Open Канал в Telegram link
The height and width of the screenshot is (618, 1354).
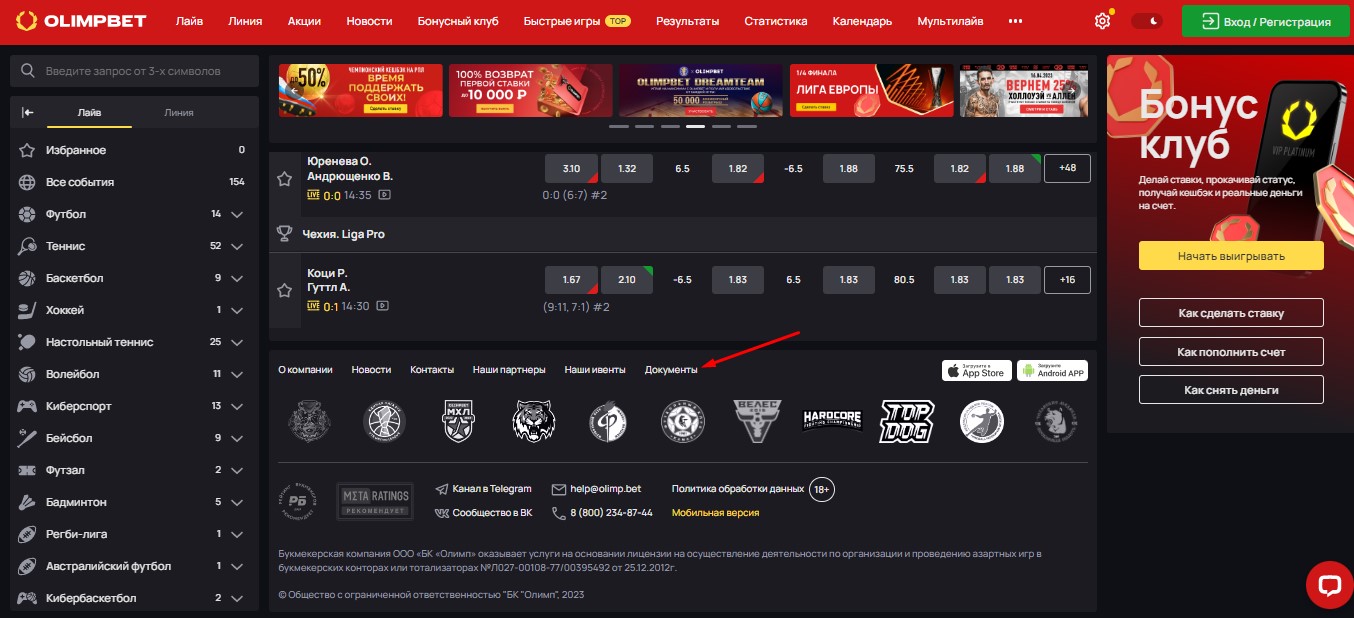click(x=484, y=489)
